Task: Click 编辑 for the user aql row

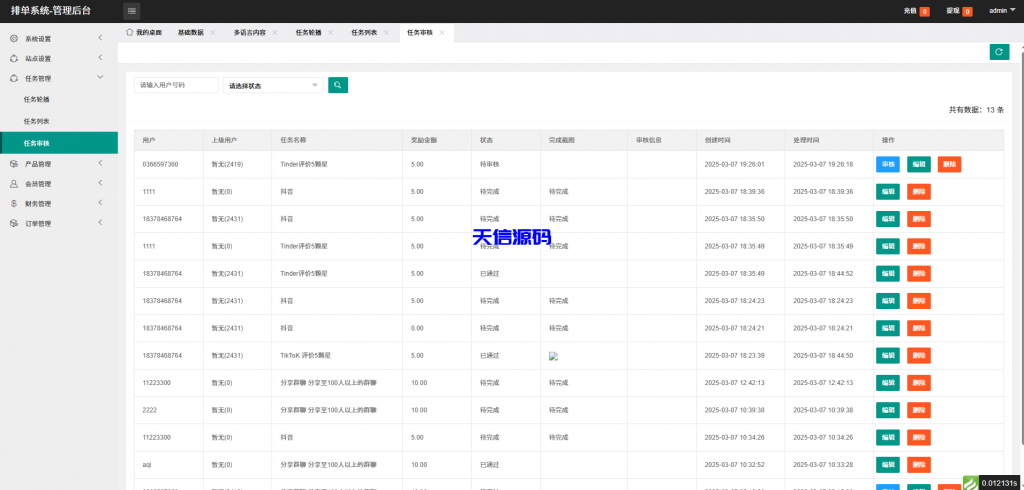Action: point(887,464)
